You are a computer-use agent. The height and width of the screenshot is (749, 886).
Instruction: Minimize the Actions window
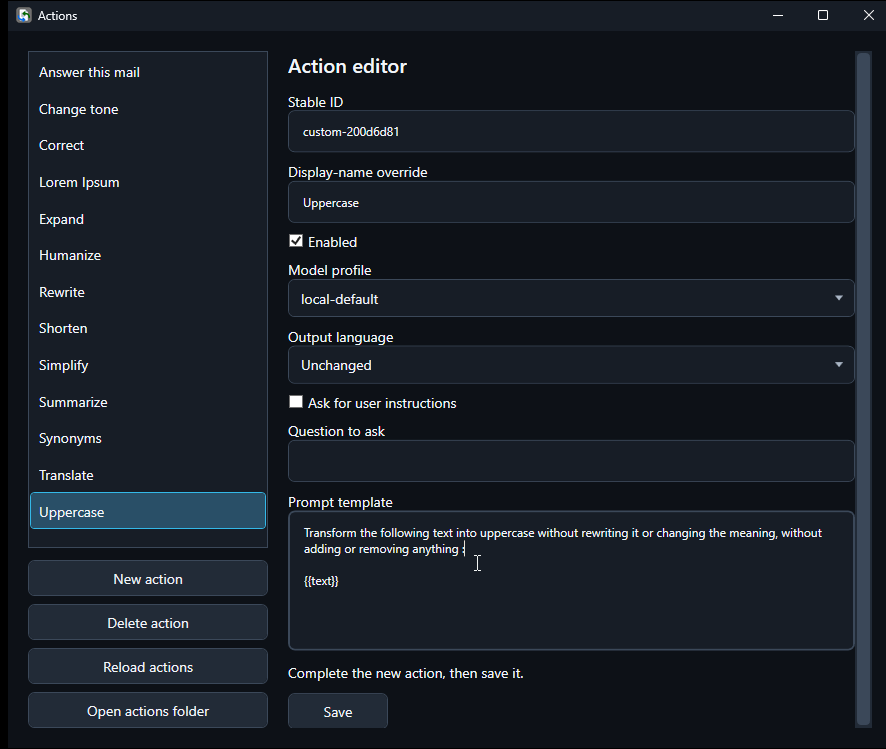click(778, 15)
